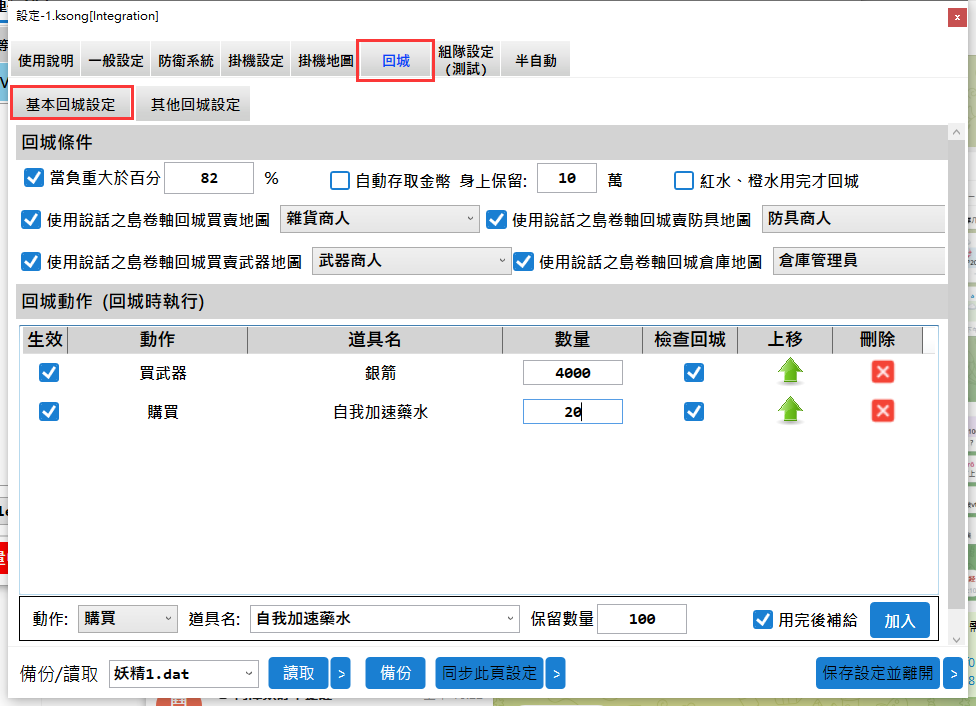Image resolution: width=976 pixels, height=706 pixels.
Task: Click the 保留數量 input field
Action: pos(641,619)
